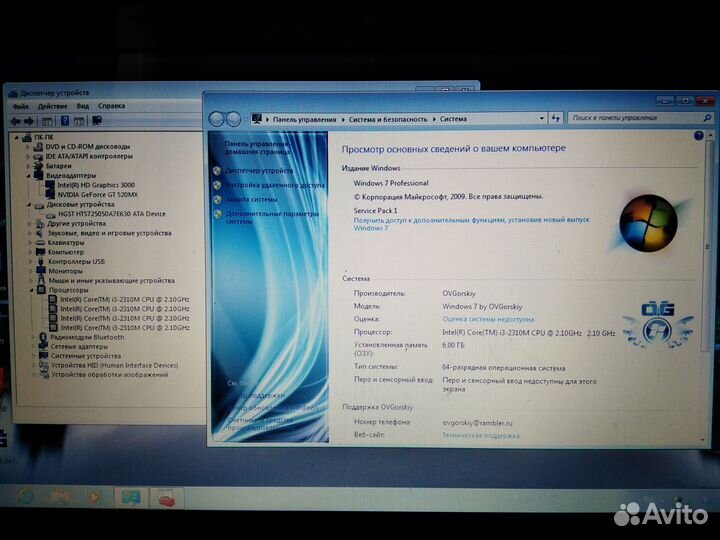Viewport: 720px width, 540px height.
Task: Click the Windows 7 upgrade features link
Action: (472, 224)
